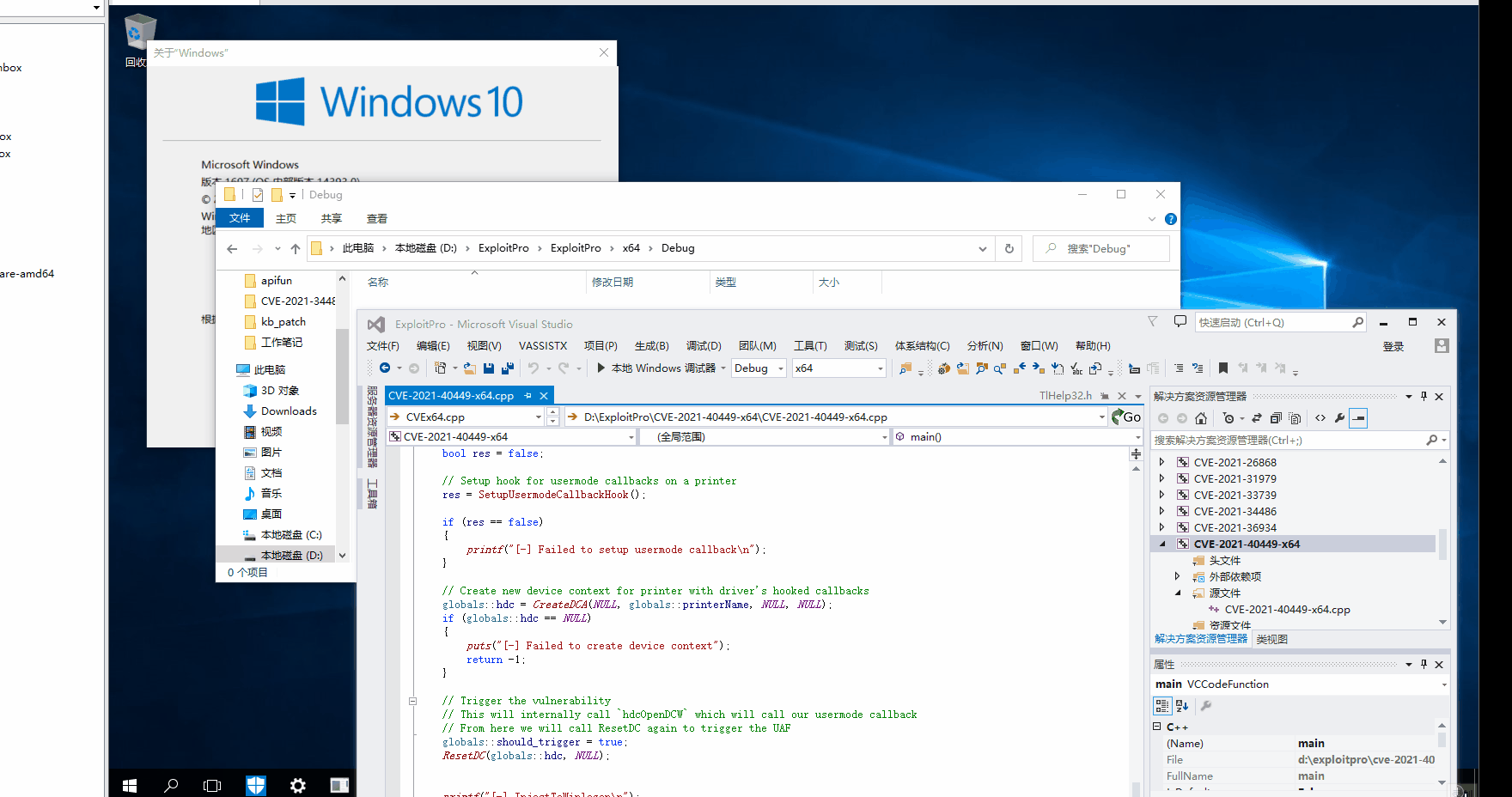Image resolution: width=1512 pixels, height=797 pixels.
Task: Toggle auto-hide pin of Solution Explorer panel
Action: (x=1424, y=396)
